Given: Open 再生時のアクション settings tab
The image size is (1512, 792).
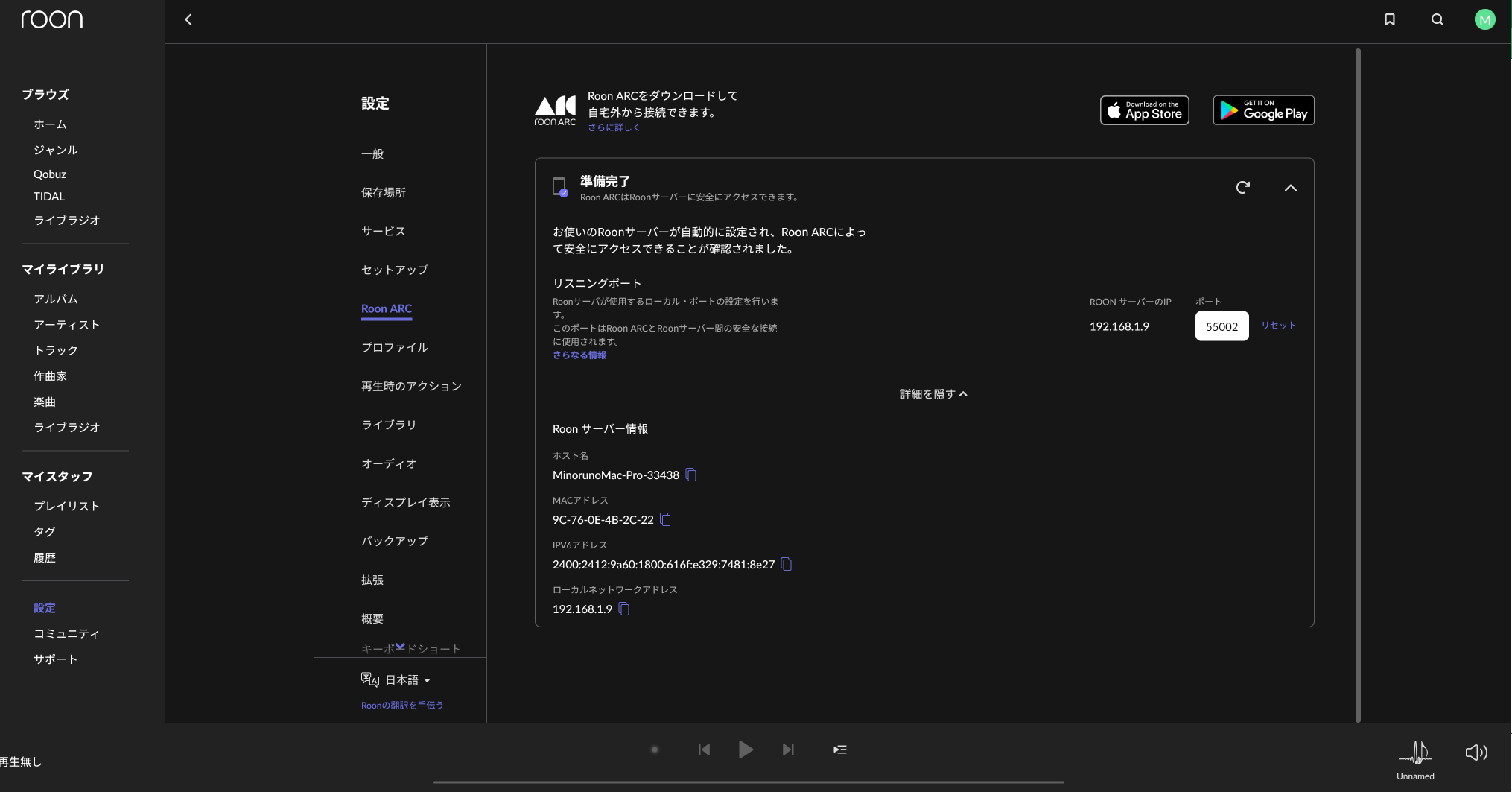Looking at the screenshot, I should [x=411, y=386].
